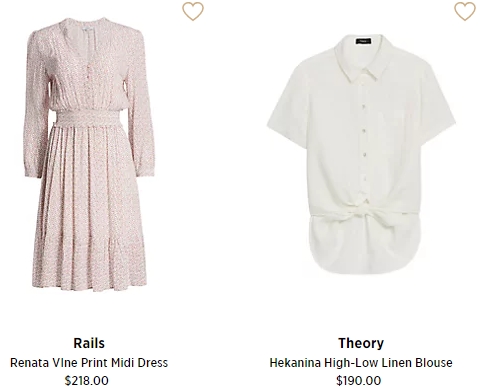Open Hekanina High-Low Linen Blouse link
The image size is (493, 388).
(x=361, y=362)
